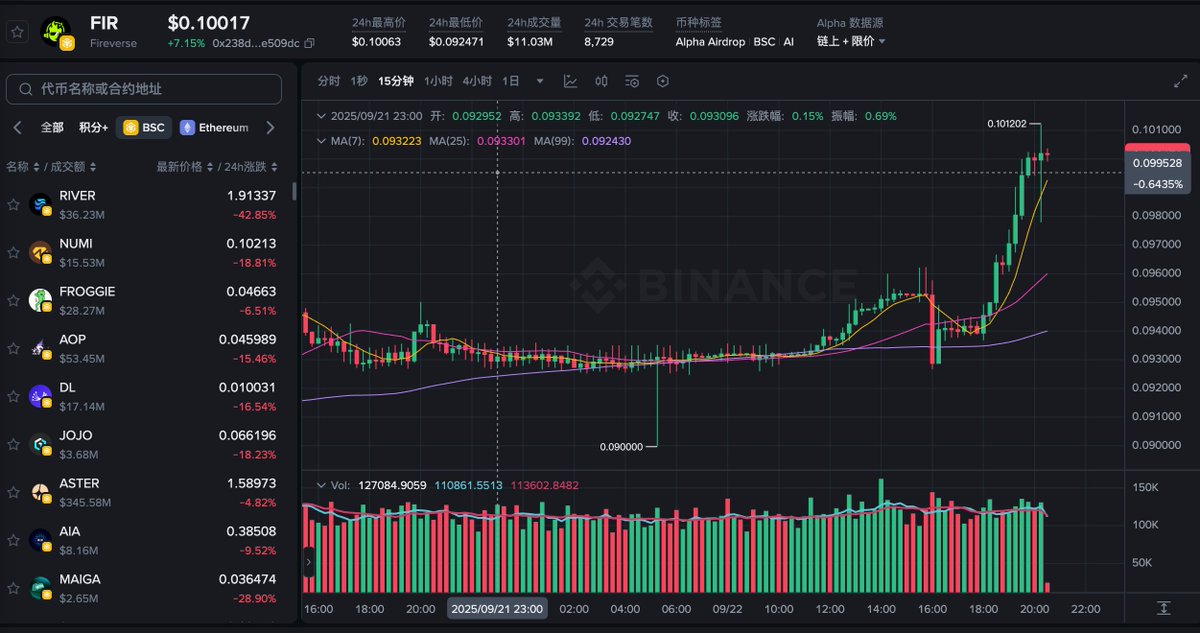Image resolution: width=1200 pixels, height=633 pixels.
Task: Sort the token list by 最新价格
Action: pos(184,166)
